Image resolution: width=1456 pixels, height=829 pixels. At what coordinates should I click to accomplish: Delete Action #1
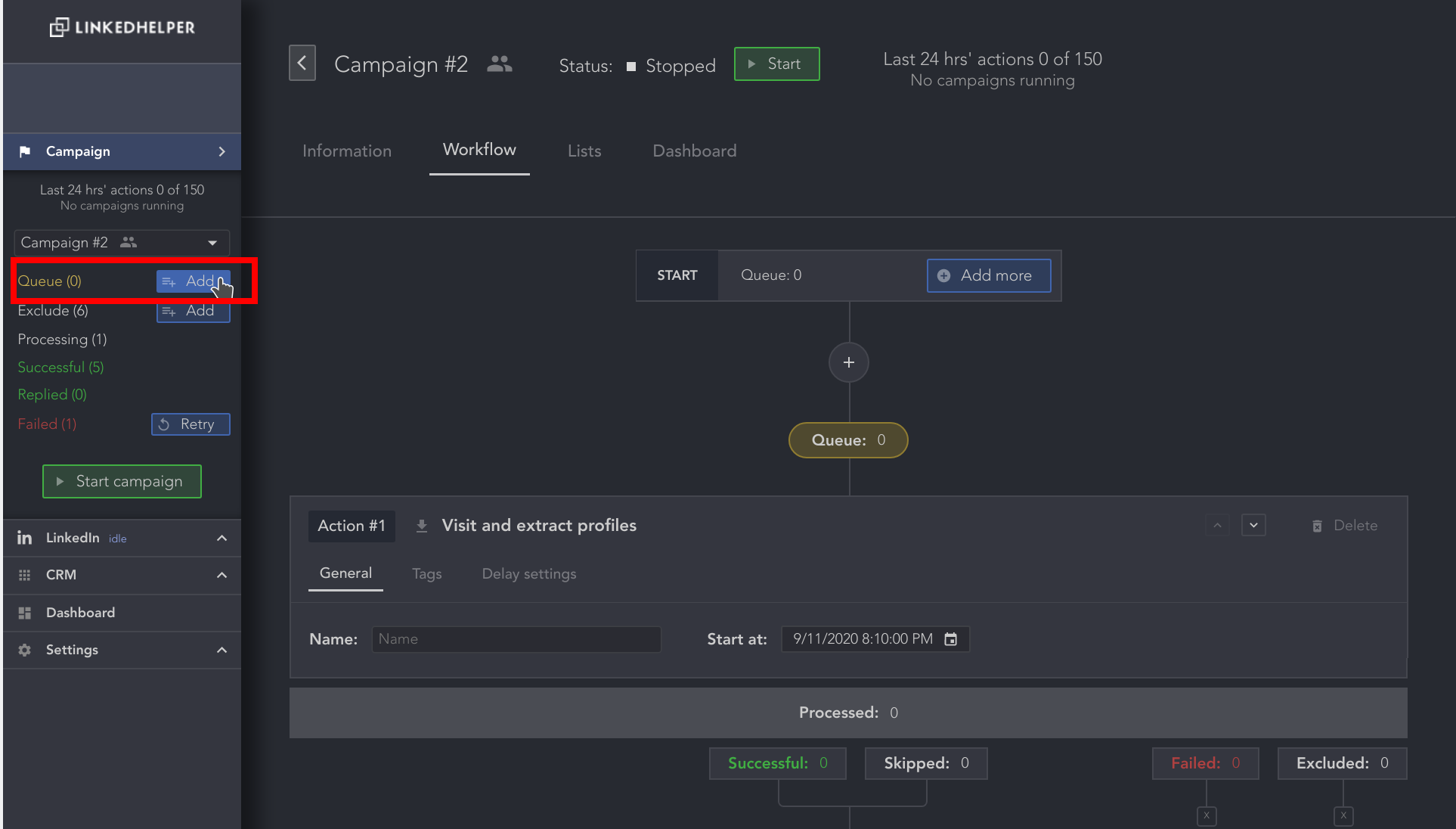pos(1345,526)
